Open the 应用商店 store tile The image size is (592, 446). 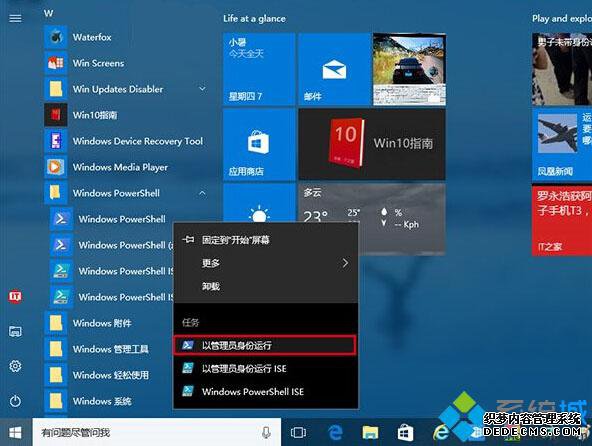click(x=259, y=144)
